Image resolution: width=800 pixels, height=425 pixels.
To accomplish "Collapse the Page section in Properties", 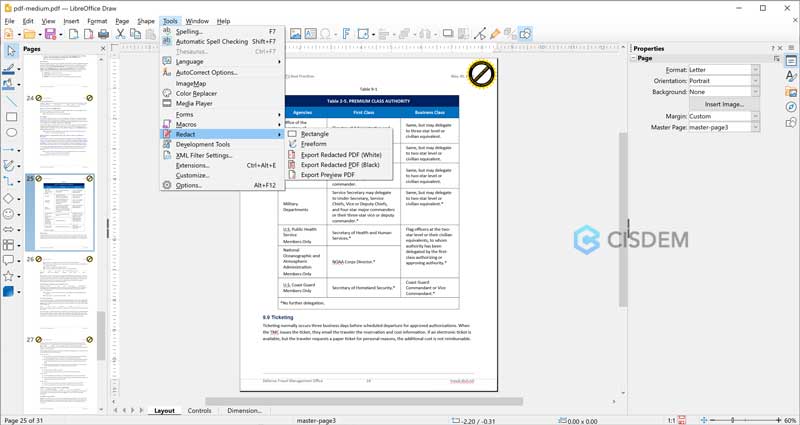I will pos(634,58).
